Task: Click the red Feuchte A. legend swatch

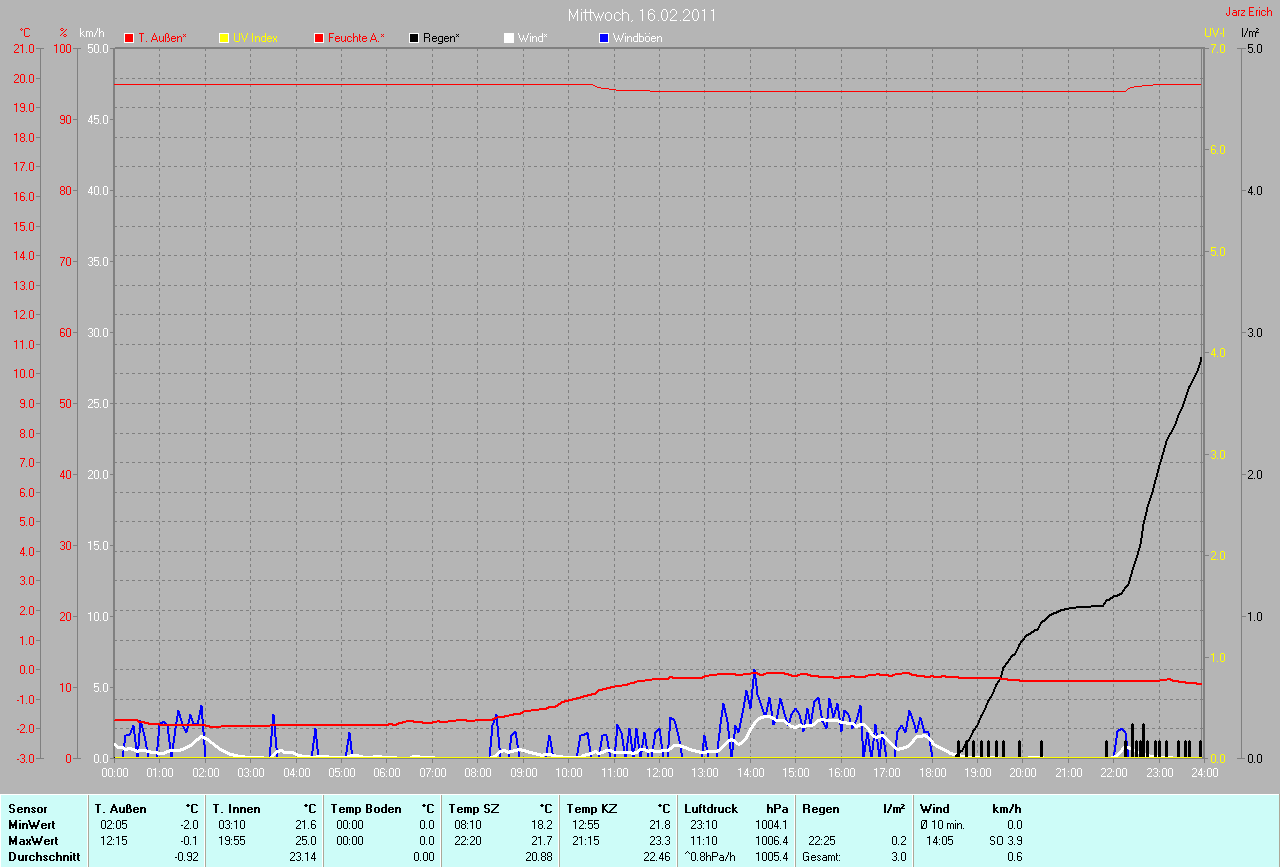Action: tap(319, 38)
